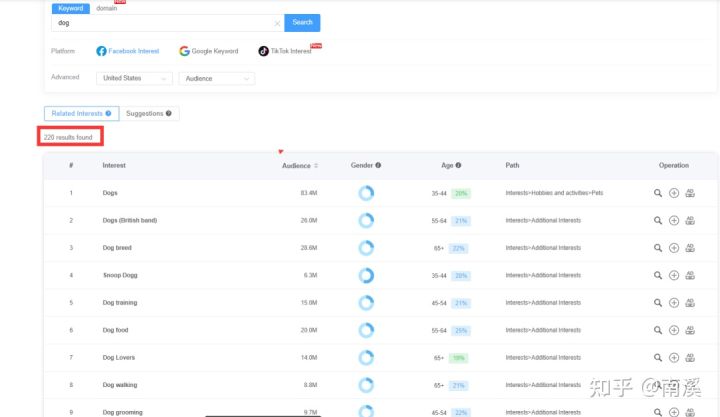
Task: Click search magnifier for Dog food
Action: pos(658,330)
